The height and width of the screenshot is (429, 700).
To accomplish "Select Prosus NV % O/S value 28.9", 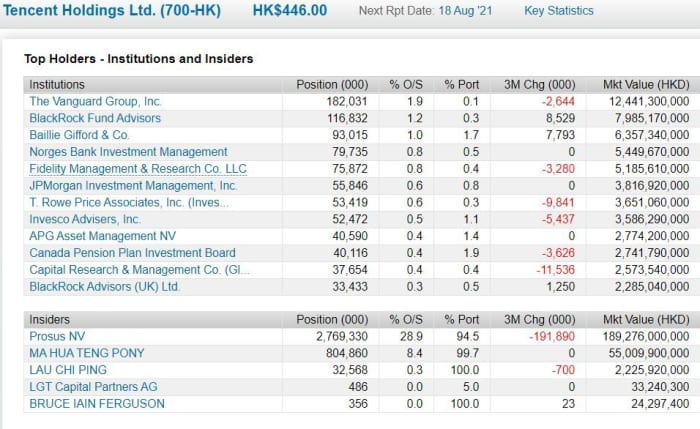I will pos(412,337).
